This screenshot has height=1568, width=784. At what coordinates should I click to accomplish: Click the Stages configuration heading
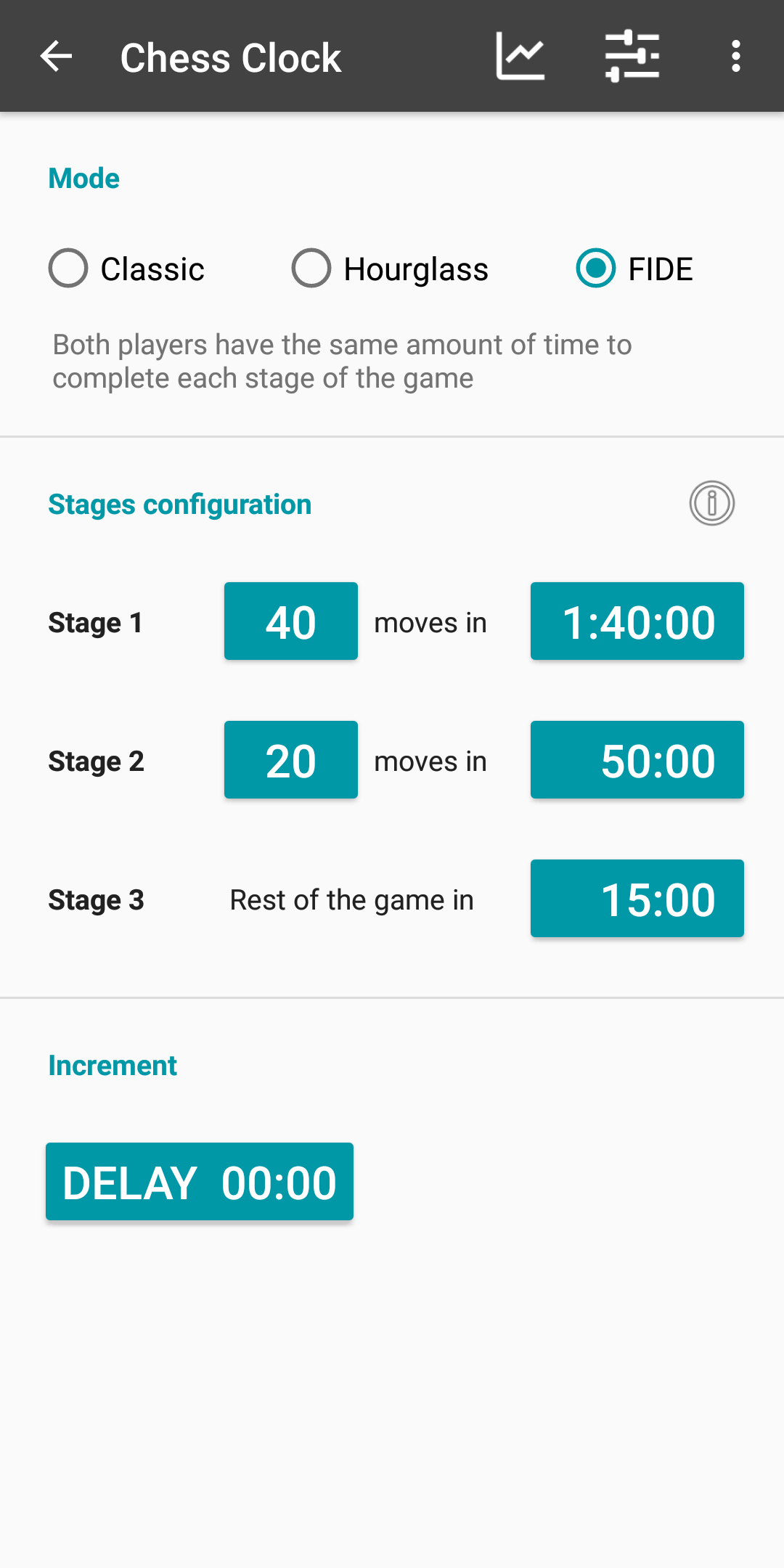coord(180,505)
